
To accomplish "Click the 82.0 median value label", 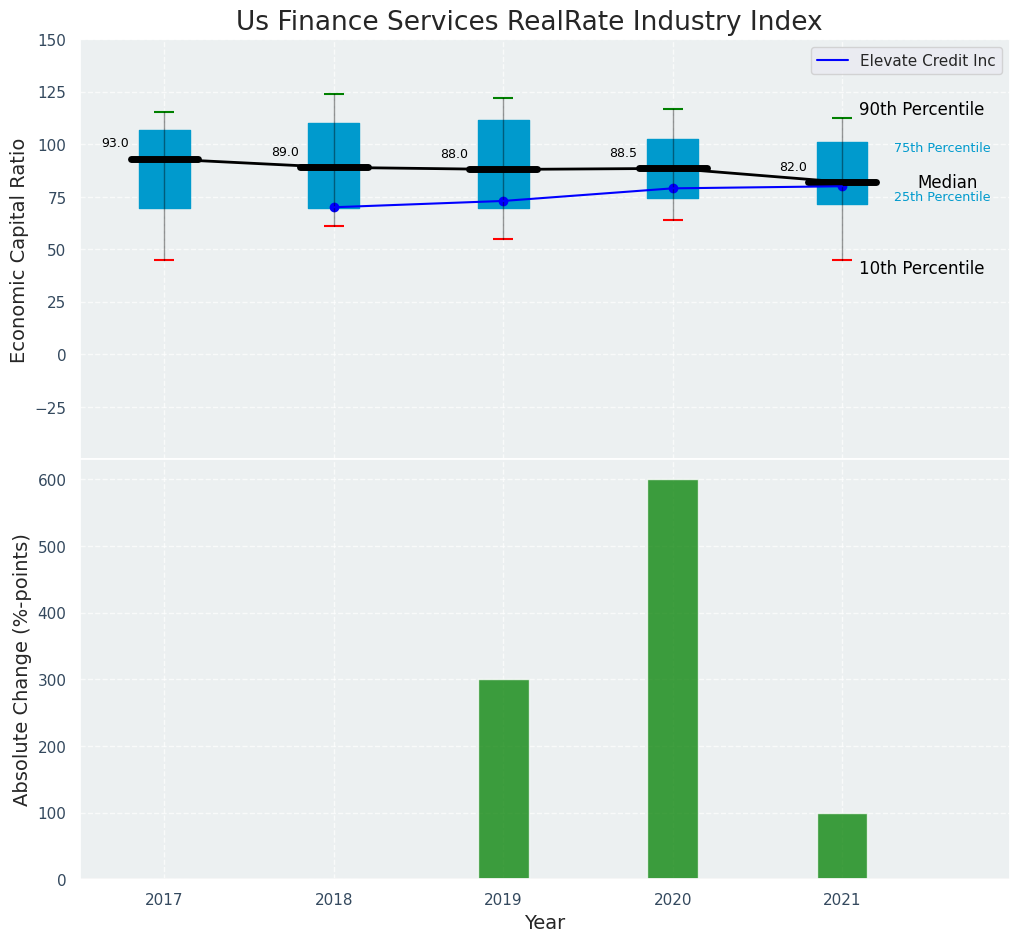I will click(793, 167).
